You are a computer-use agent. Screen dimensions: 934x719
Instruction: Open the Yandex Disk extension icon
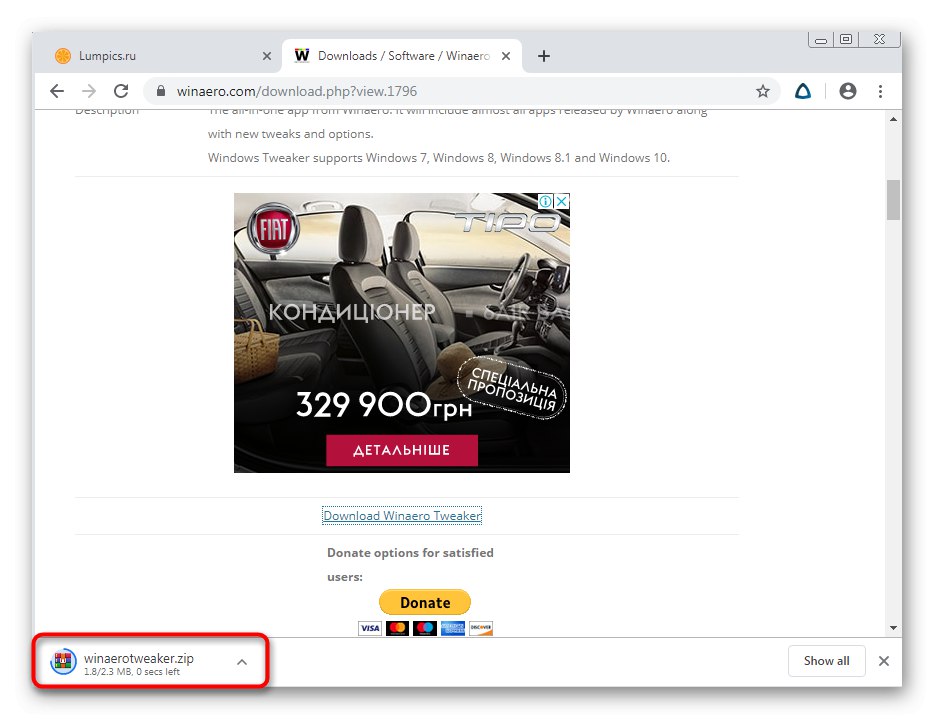point(803,90)
